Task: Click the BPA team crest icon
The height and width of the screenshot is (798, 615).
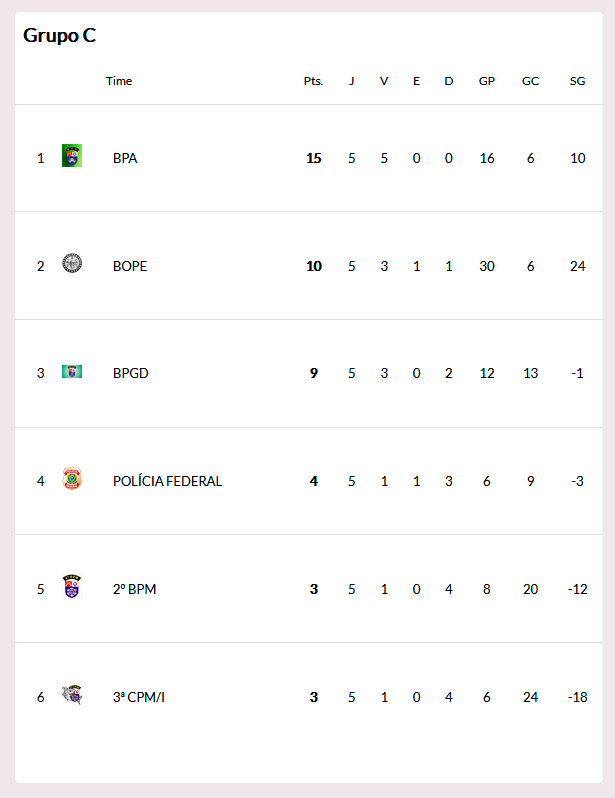Action: pyautogui.click(x=72, y=156)
